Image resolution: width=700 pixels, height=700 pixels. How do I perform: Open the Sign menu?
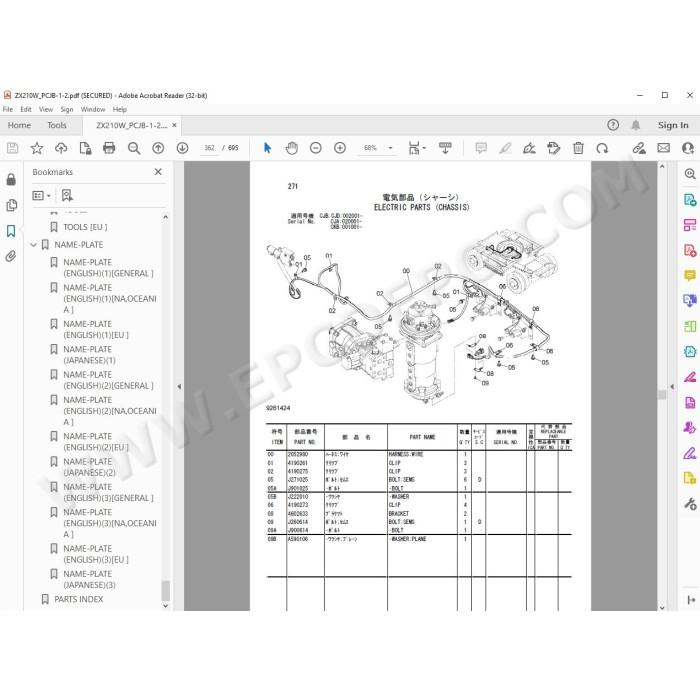(67, 109)
